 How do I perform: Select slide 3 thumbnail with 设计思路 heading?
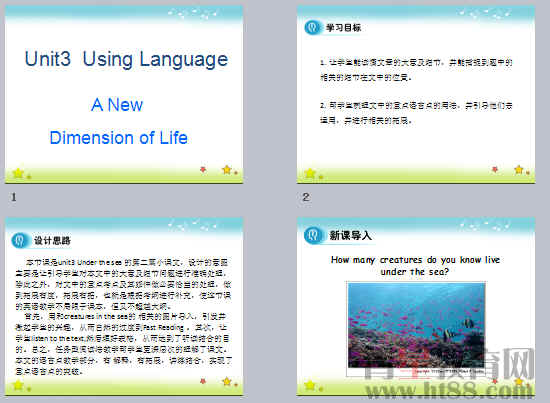(124, 307)
